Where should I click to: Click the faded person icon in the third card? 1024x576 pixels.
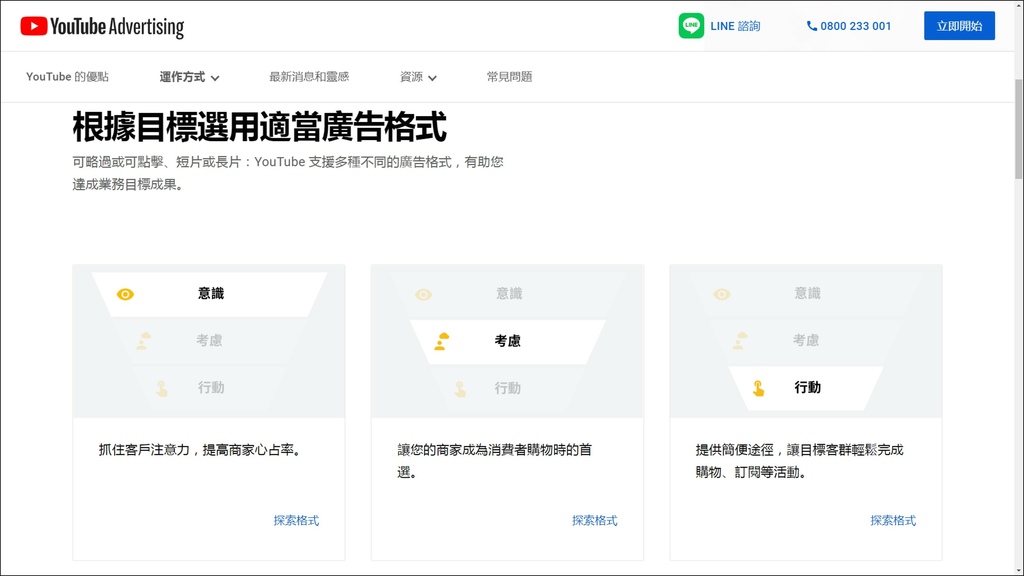[740, 341]
